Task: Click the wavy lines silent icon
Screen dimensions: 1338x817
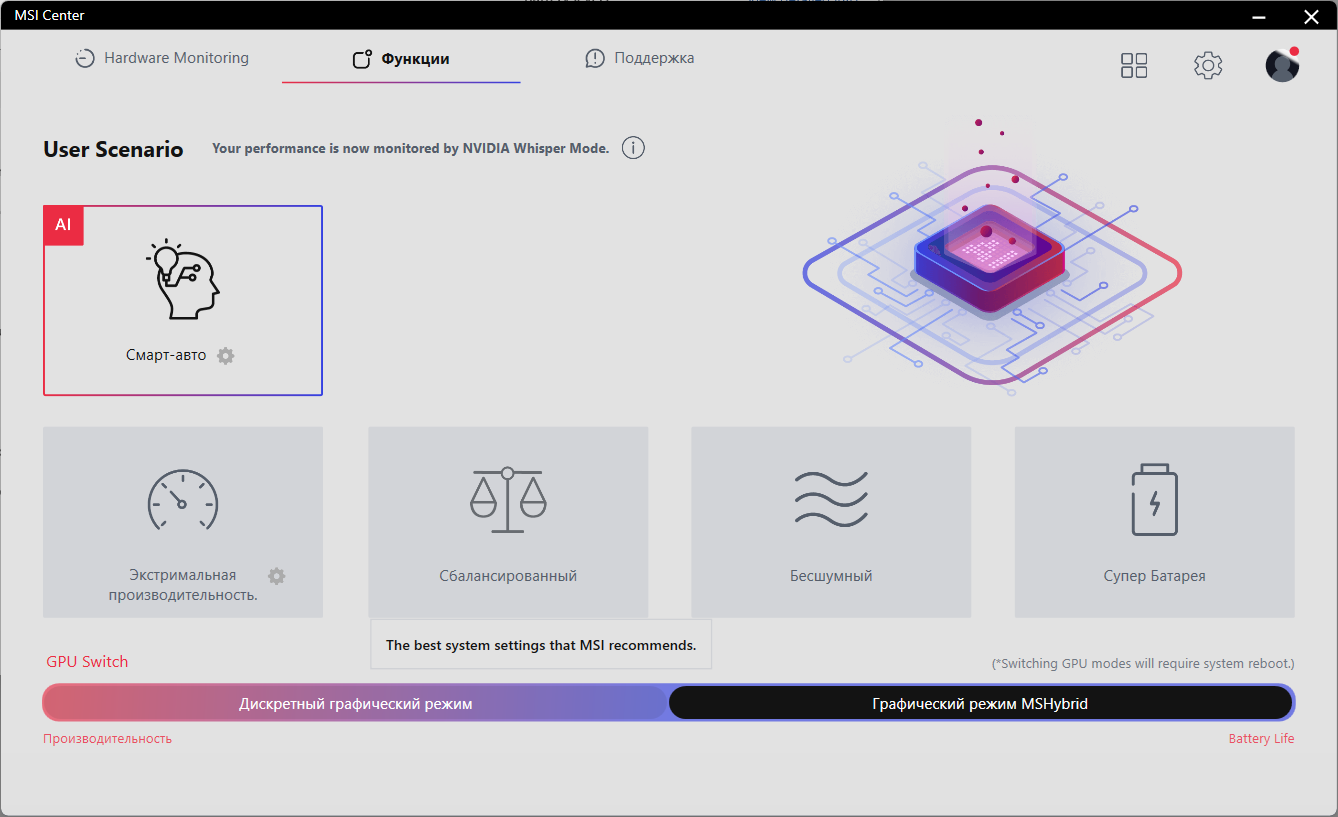Action: pos(831,499)
